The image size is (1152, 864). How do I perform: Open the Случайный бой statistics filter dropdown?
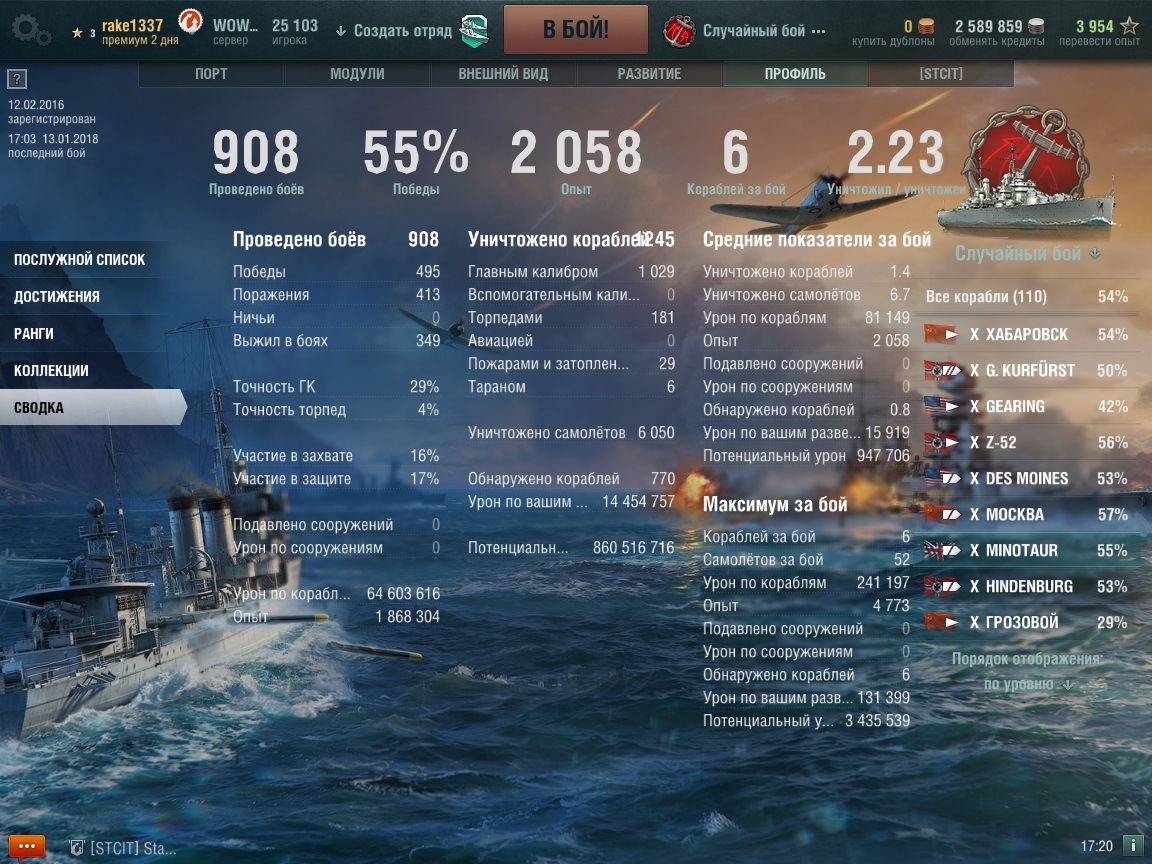(1027, 253)
